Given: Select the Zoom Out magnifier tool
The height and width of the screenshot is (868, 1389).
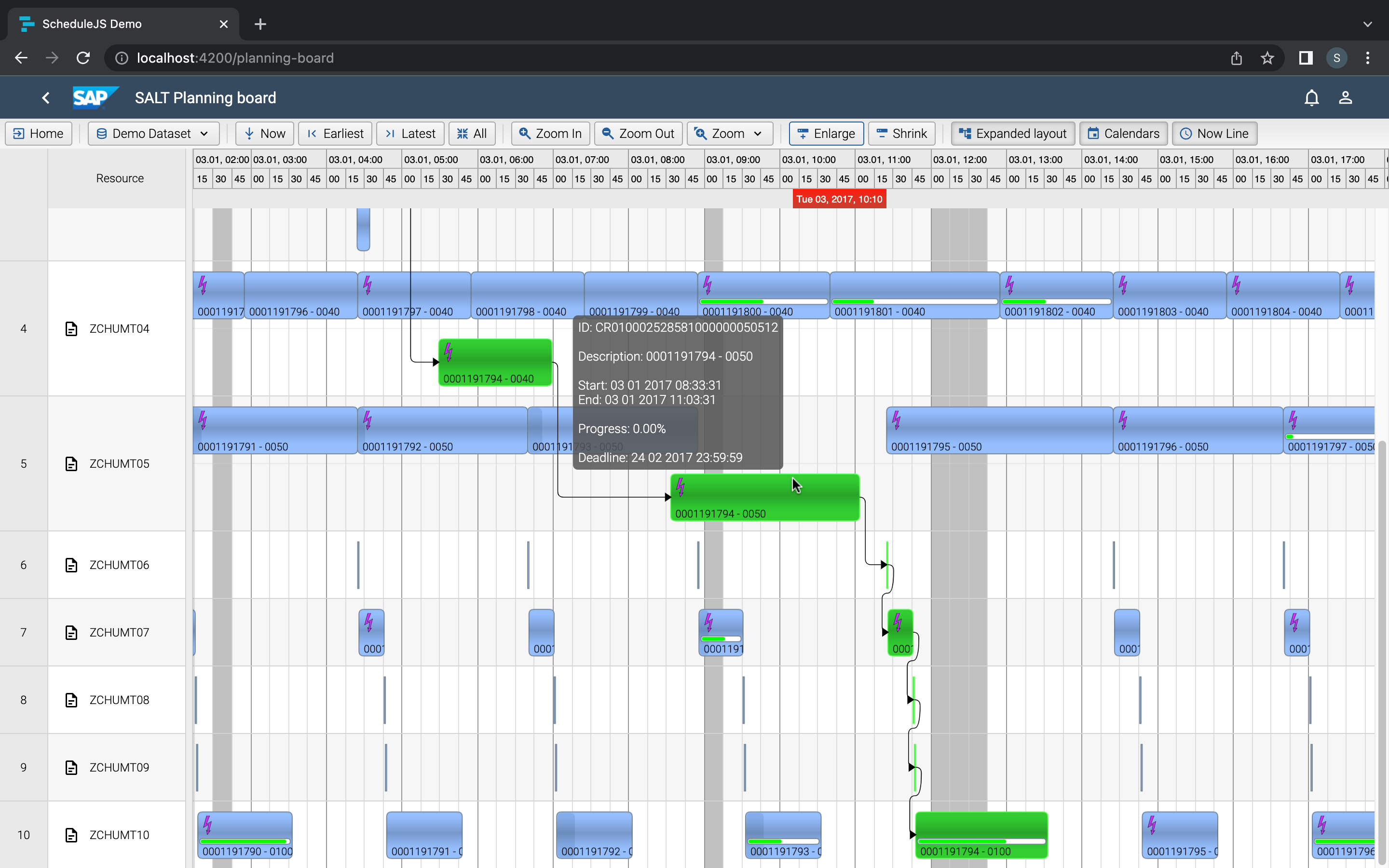Looking at the screenshot, I should (638, 133).
